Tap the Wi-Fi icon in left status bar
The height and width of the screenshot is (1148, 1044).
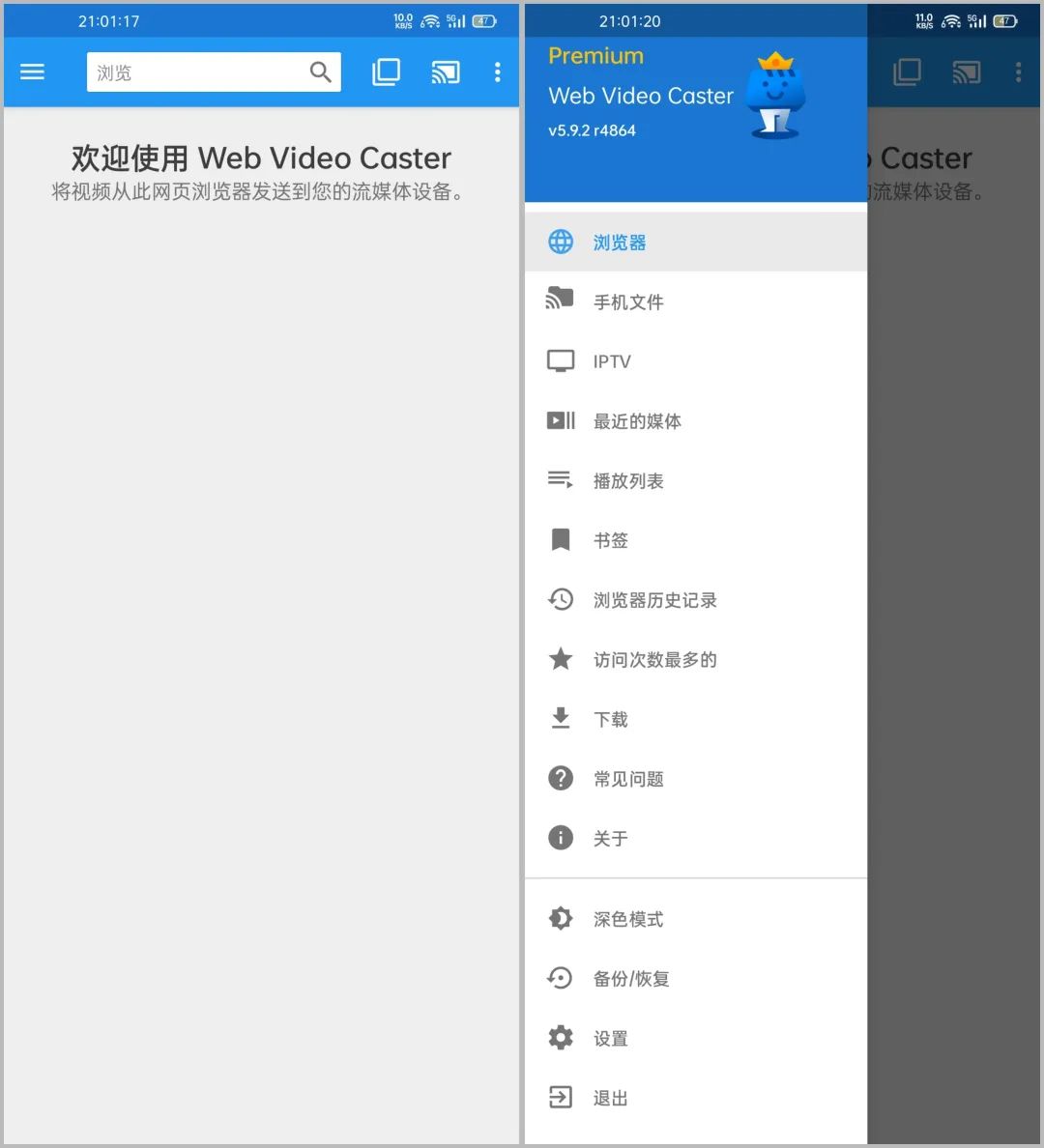pyautogui.click(x=430, y=21)
